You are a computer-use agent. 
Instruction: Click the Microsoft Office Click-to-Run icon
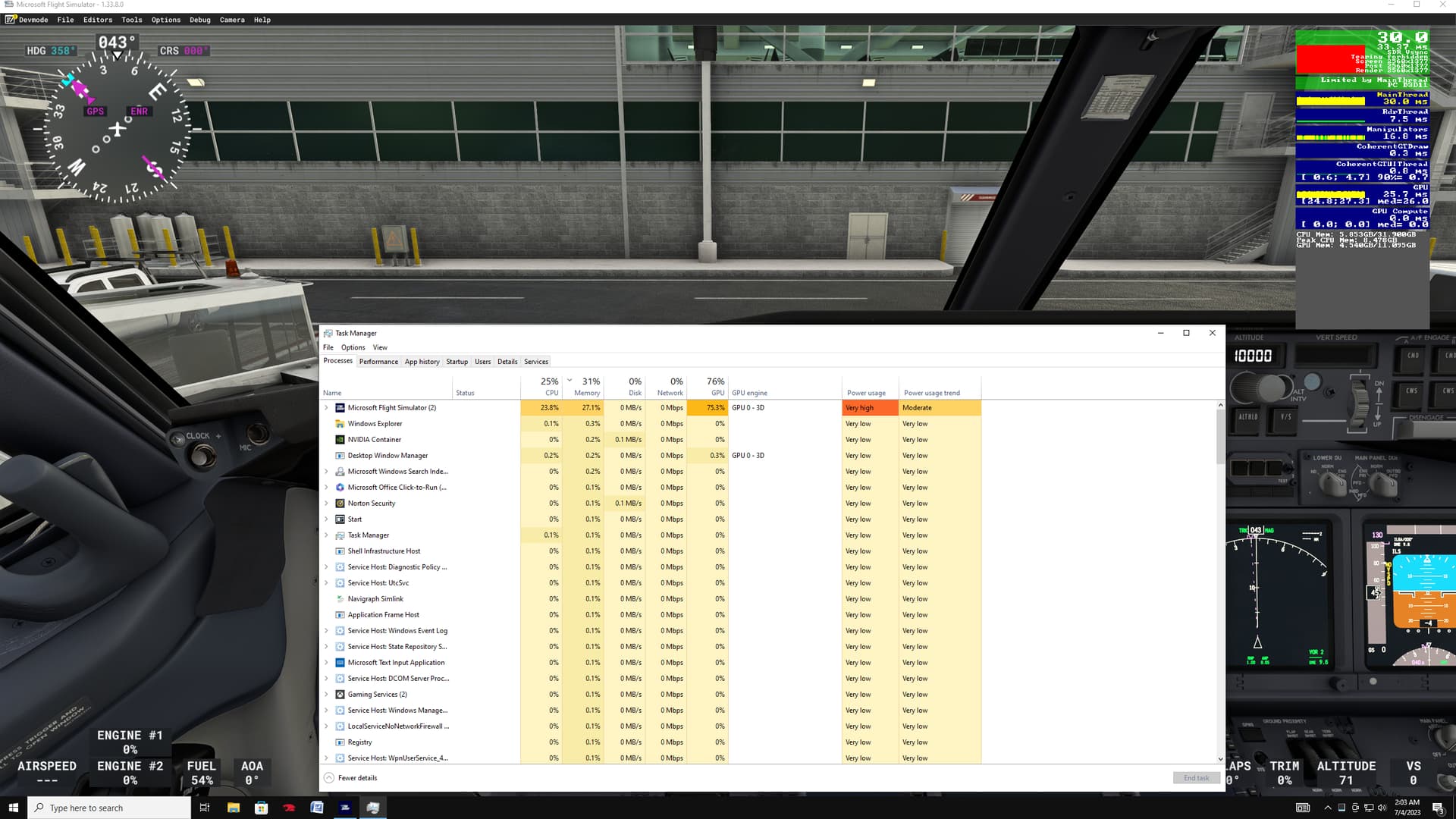click(340, 488)
